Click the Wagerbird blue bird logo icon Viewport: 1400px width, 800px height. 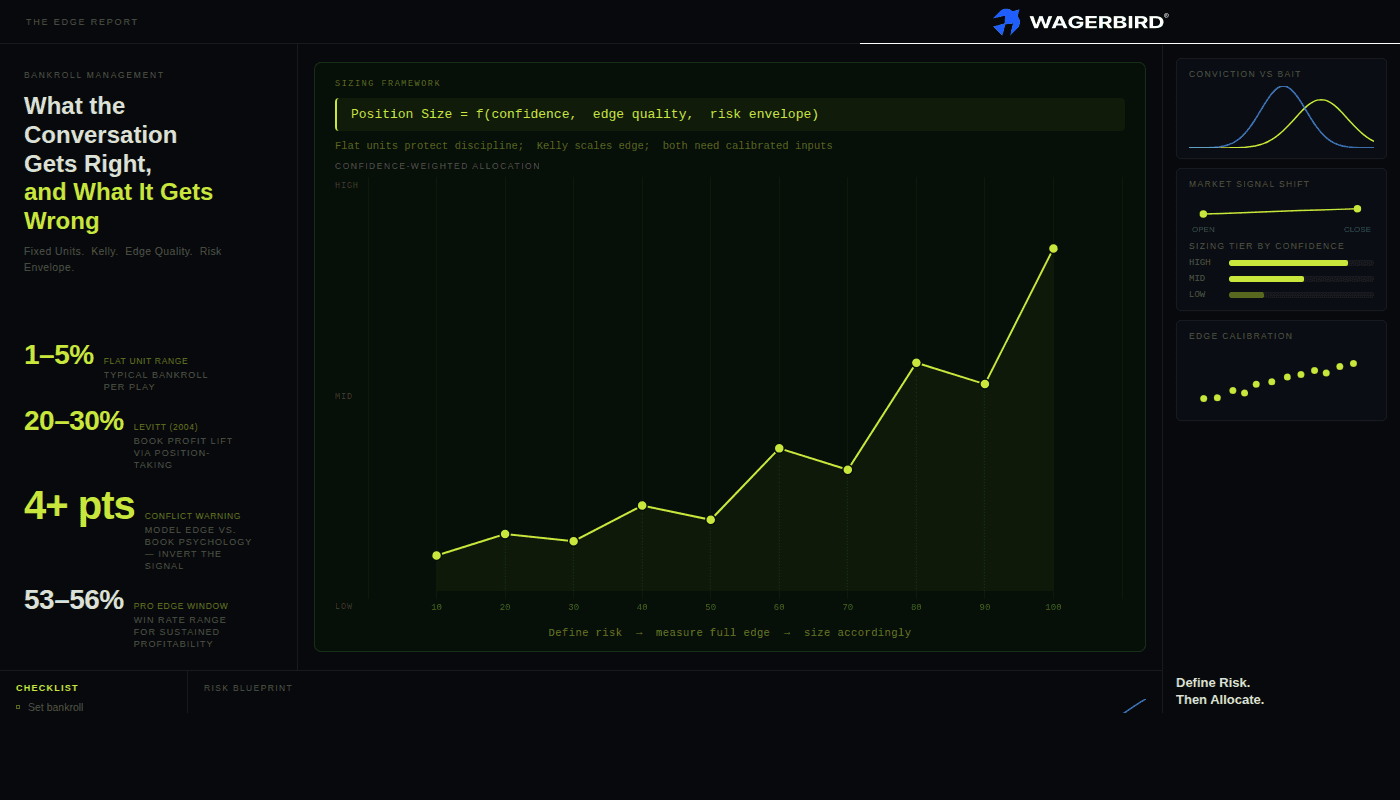(1006, 22)
